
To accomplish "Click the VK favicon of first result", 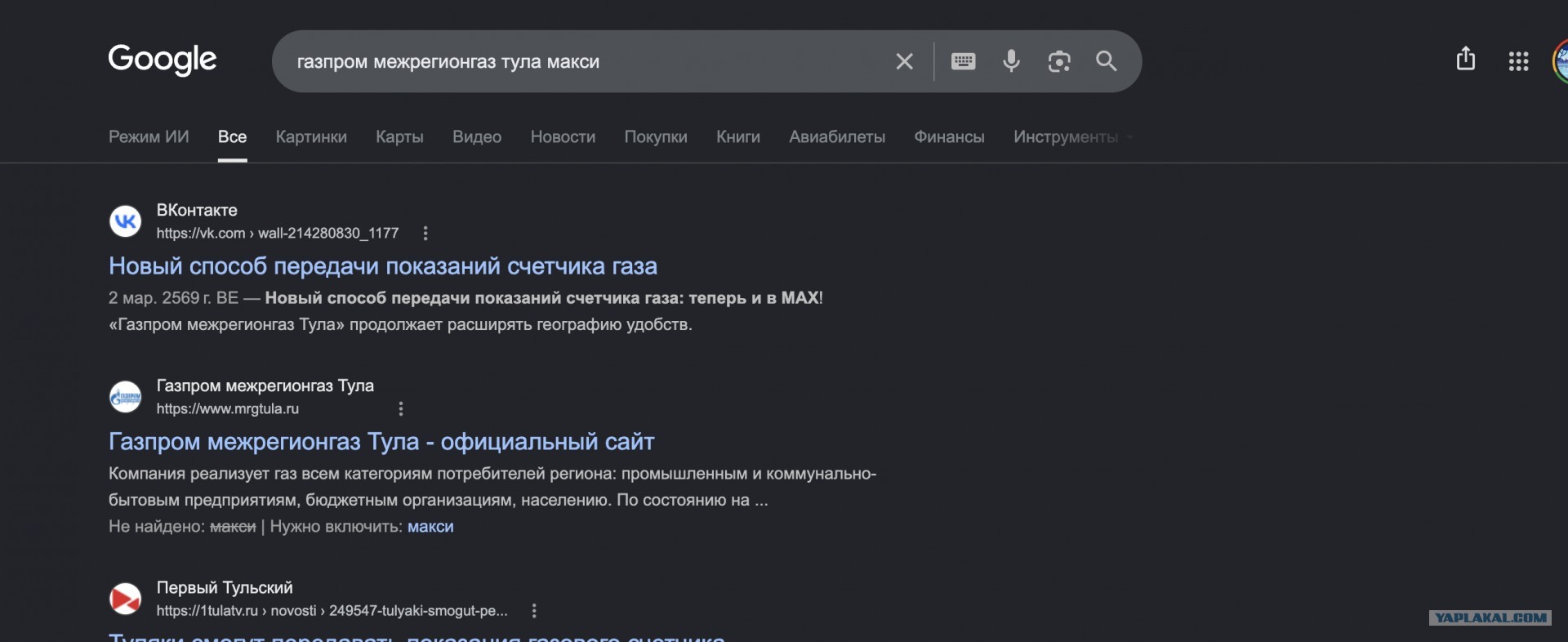I will 126,221.
